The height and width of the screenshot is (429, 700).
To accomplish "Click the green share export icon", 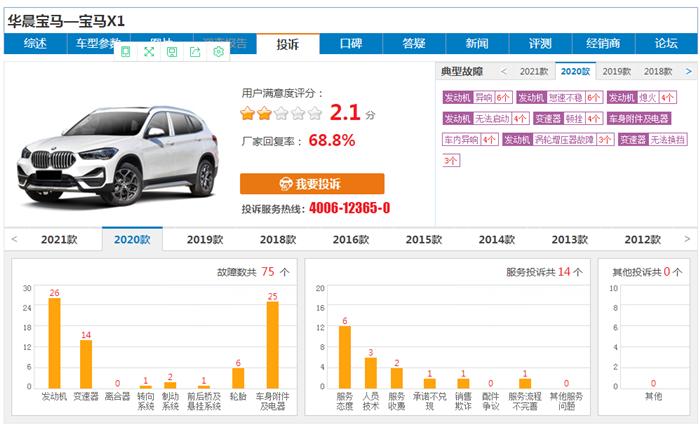I will coord(195,52).
